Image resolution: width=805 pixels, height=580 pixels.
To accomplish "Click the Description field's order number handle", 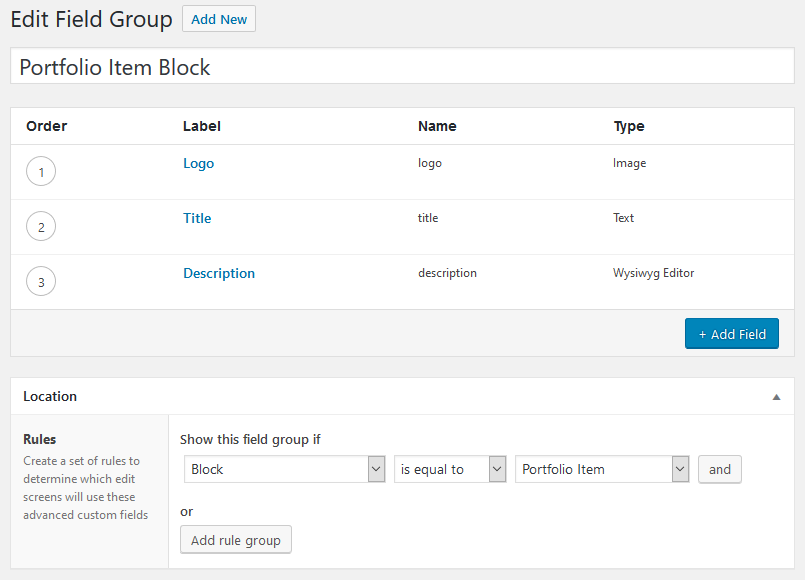I will (x=41, y=281).
